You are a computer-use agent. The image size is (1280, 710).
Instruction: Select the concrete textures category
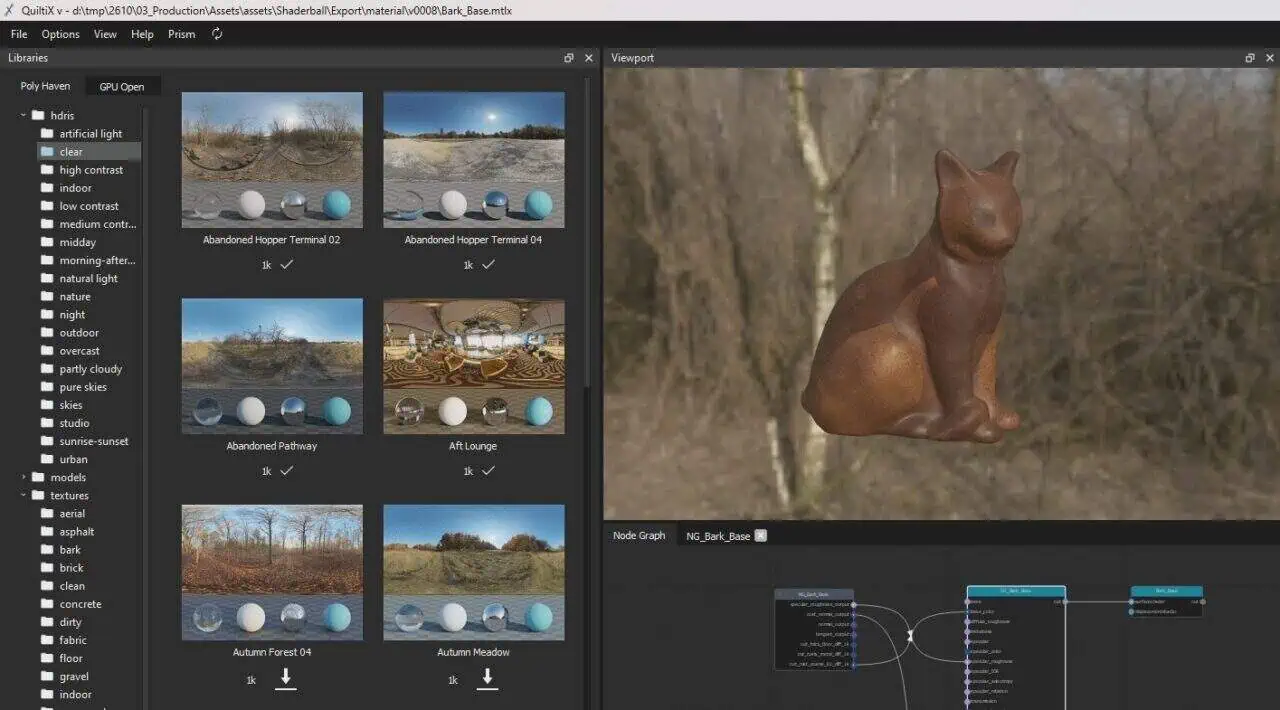pyautogui.click(x=80, y=604)
